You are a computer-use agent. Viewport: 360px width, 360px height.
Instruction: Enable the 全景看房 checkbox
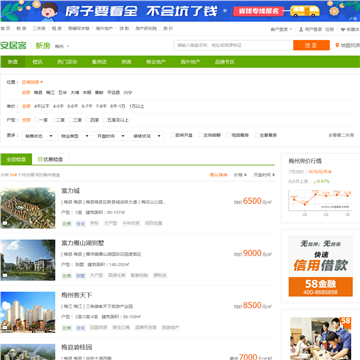[x=257, y=135]
